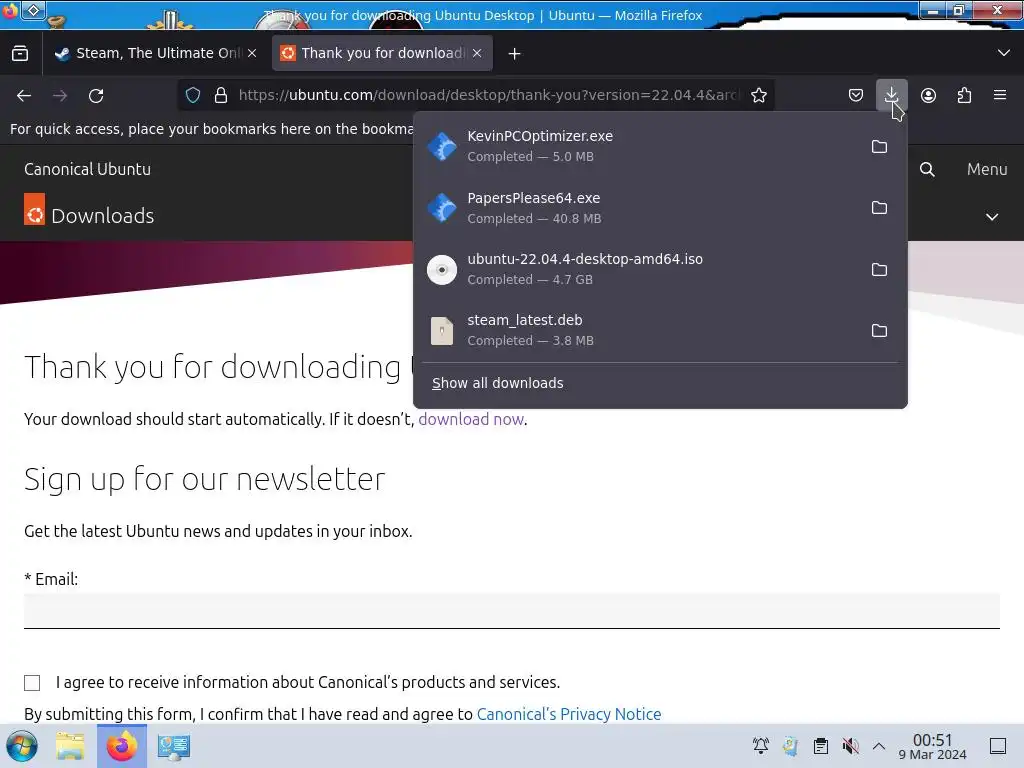Viewport: 1024px width, 768px height.
Task: Click the Ubuntu logo beside Downloads
Action: (35, 209)
